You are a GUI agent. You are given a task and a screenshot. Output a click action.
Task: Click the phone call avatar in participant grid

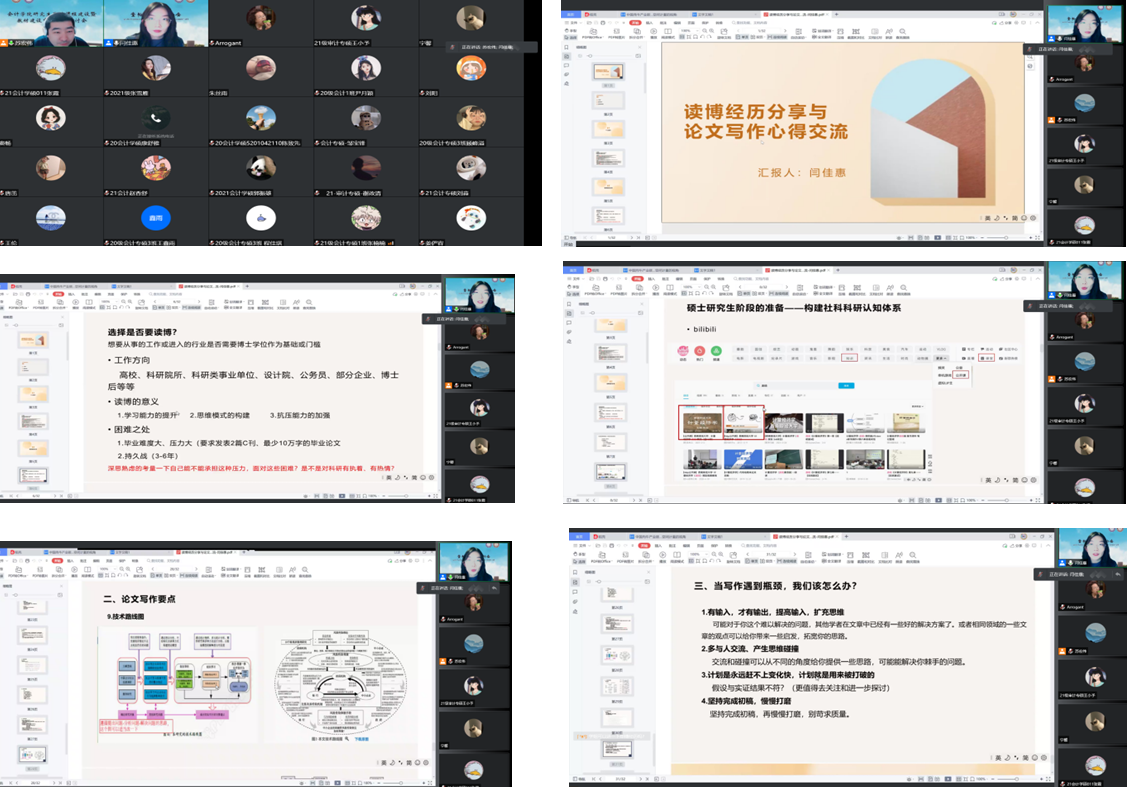click(x=155, y=118)
